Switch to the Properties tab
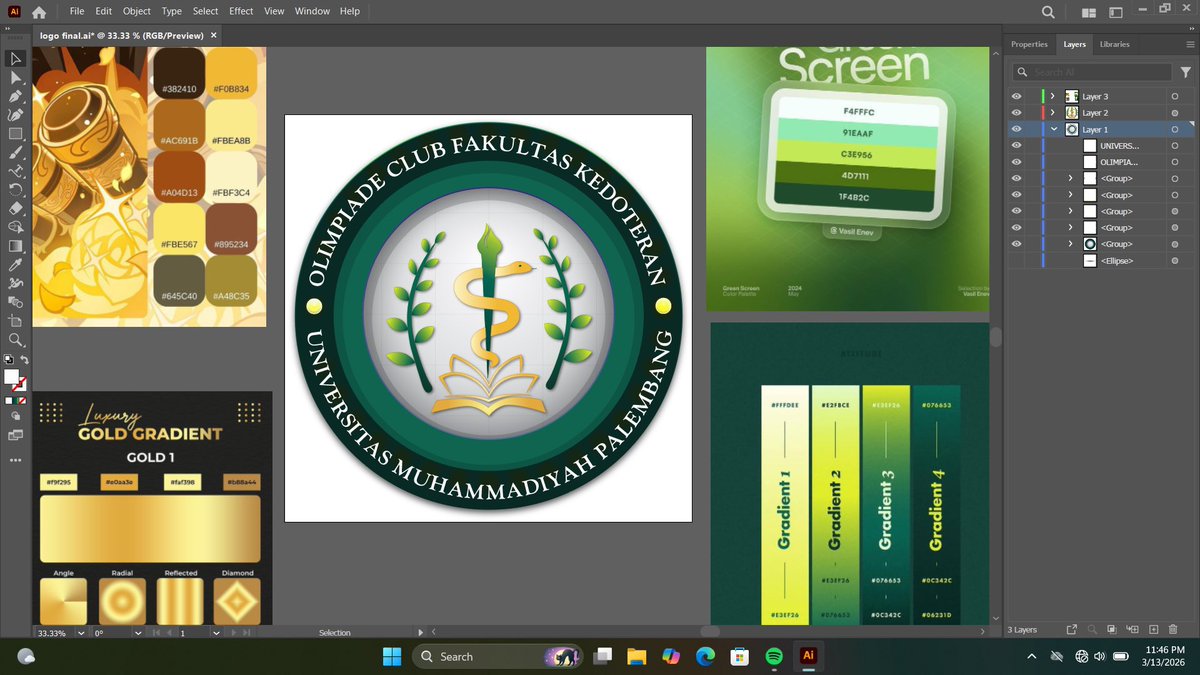Viewport: 1200px width, 675px height. click(1029, 44)
